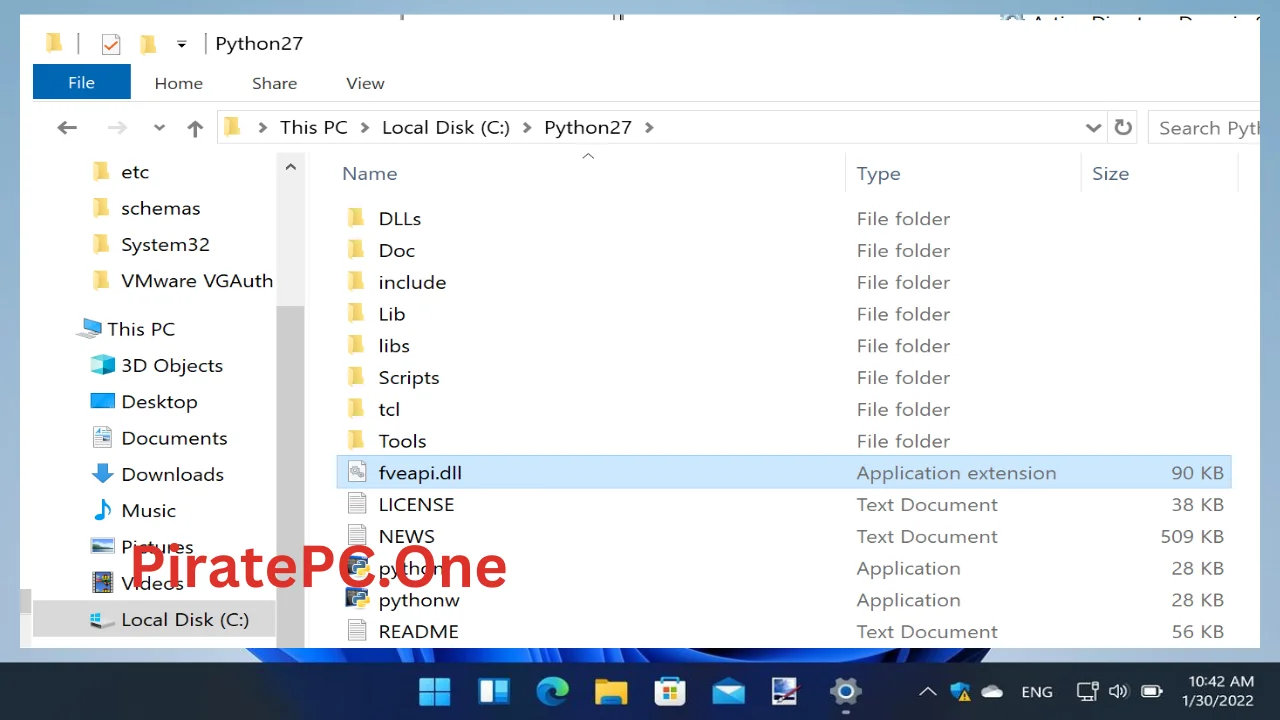The width and height of the screenshot is (1280, 720).
Task: Go up one folder level
Action: 195,128
